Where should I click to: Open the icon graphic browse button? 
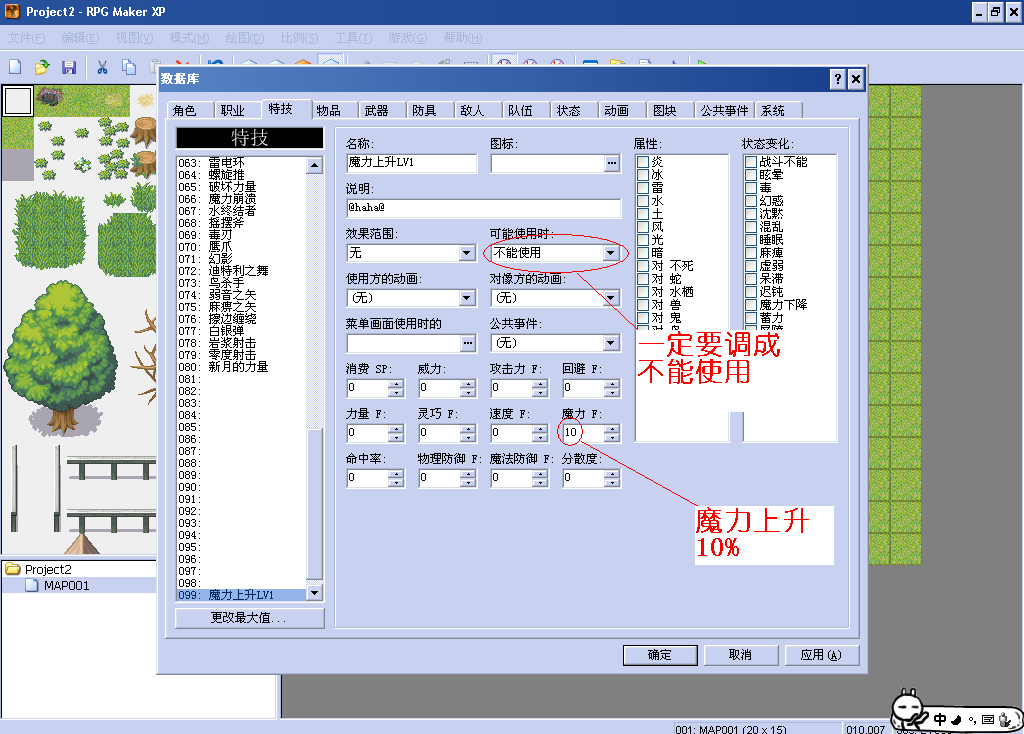(612, 163)
